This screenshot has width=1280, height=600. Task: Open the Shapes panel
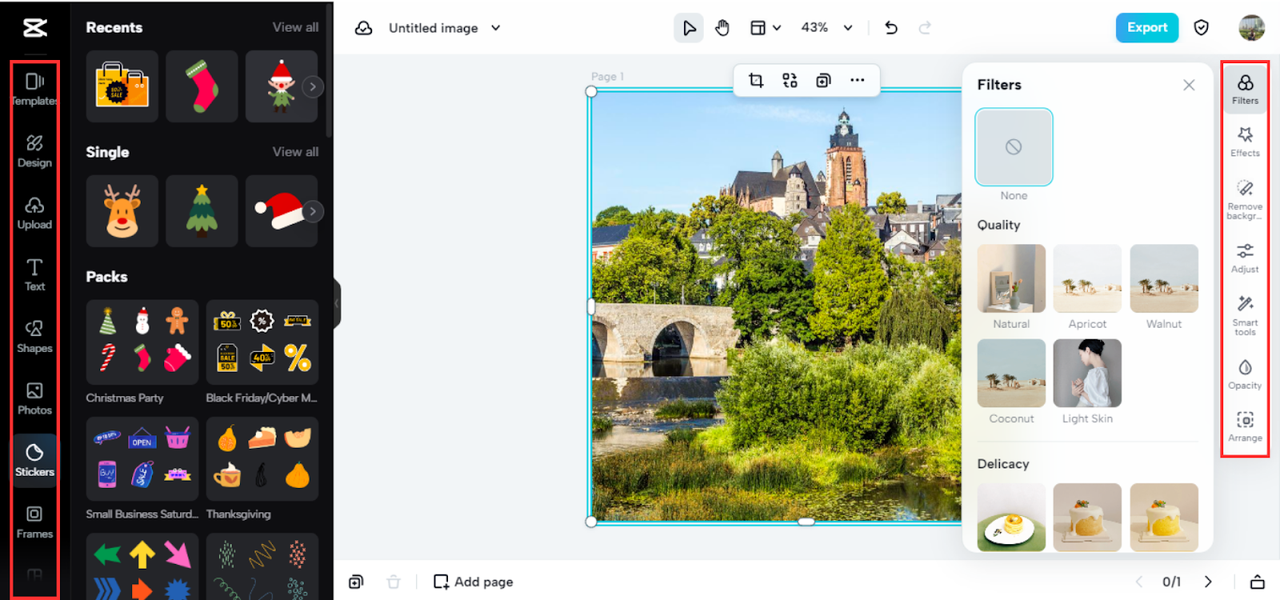[34, 337]
